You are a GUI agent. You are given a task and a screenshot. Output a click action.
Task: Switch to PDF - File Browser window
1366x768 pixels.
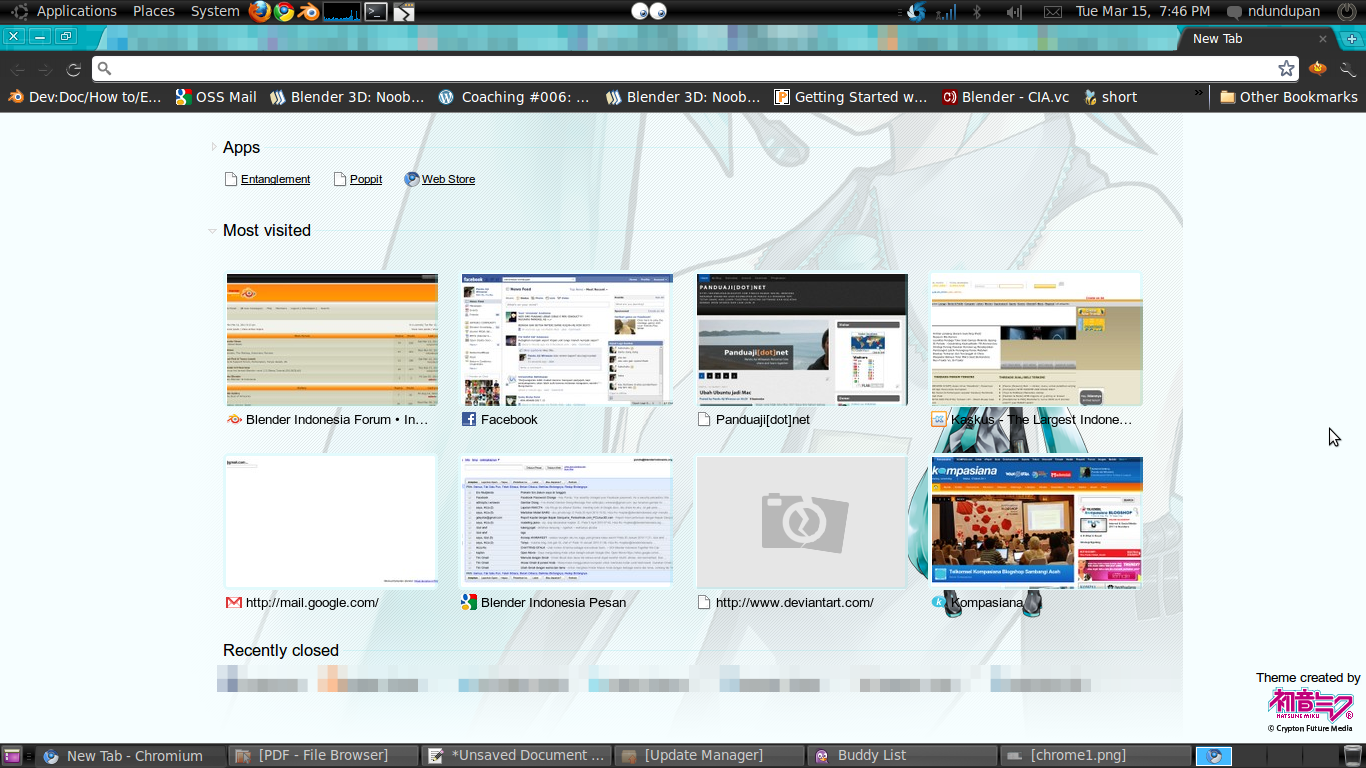tap(325, 756)
